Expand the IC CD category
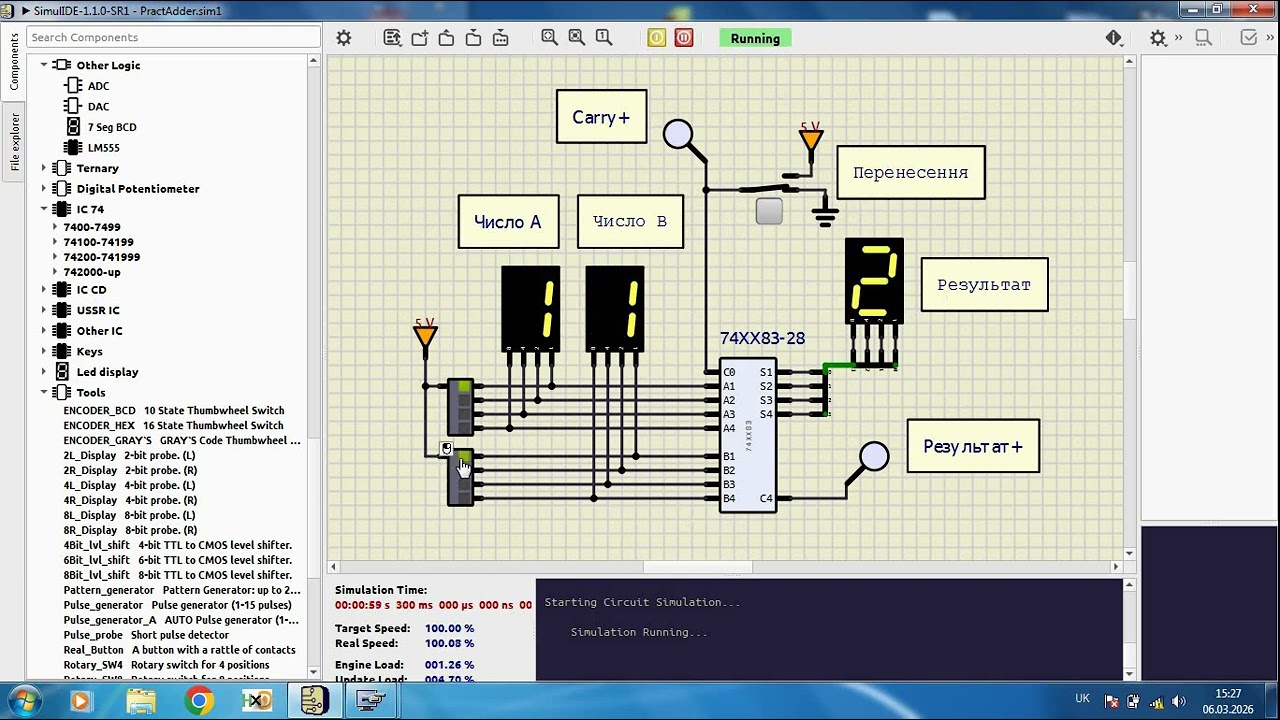 [44, 290]
